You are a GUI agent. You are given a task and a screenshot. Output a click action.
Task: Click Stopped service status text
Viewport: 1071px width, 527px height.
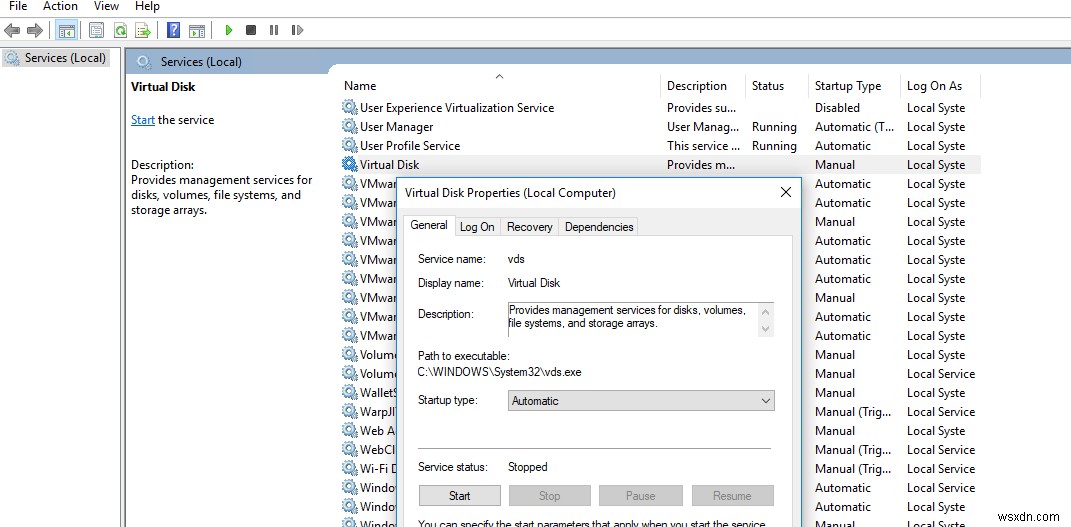click(527, 467)
